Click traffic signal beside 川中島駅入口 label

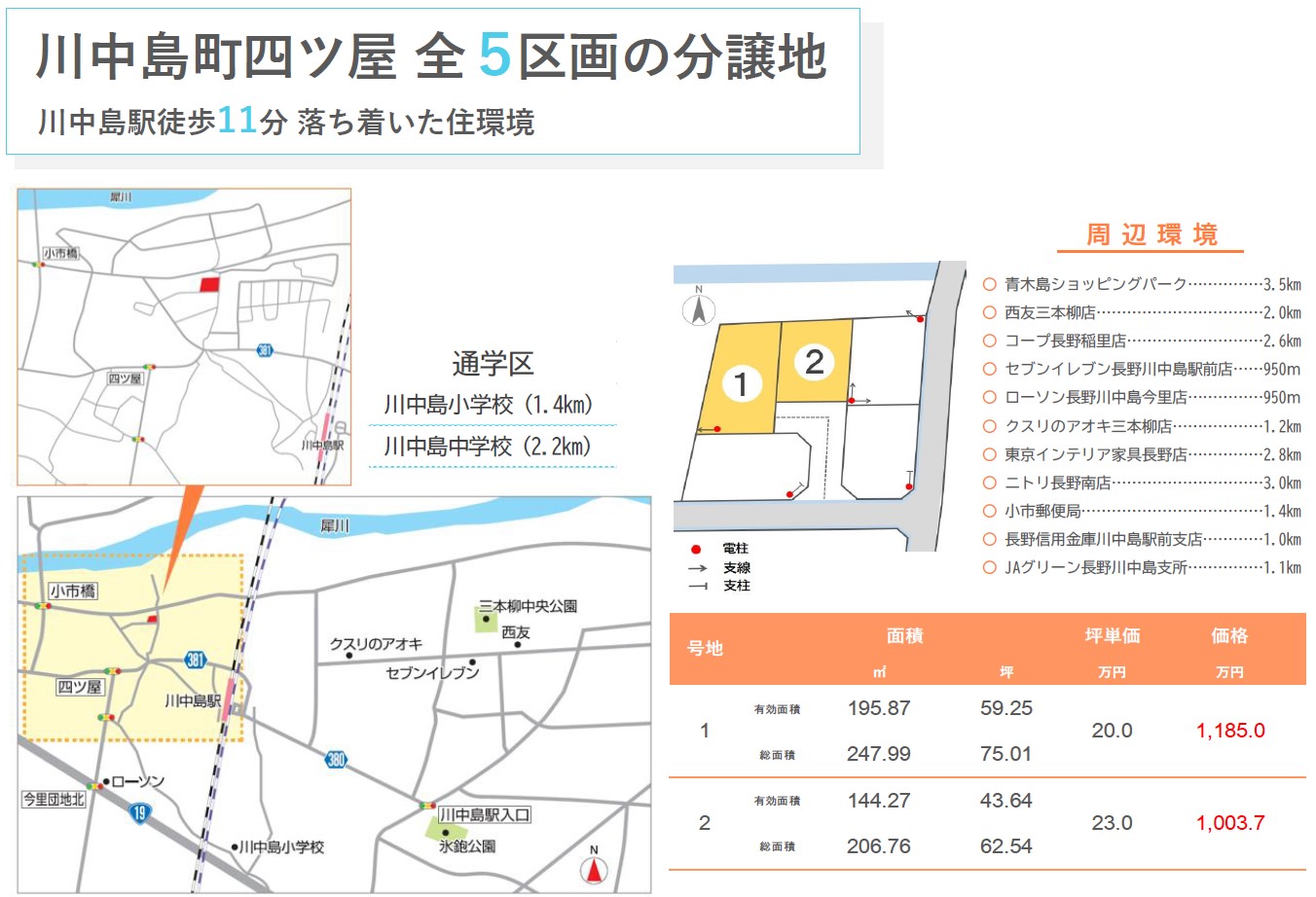(x=426, y=806)
